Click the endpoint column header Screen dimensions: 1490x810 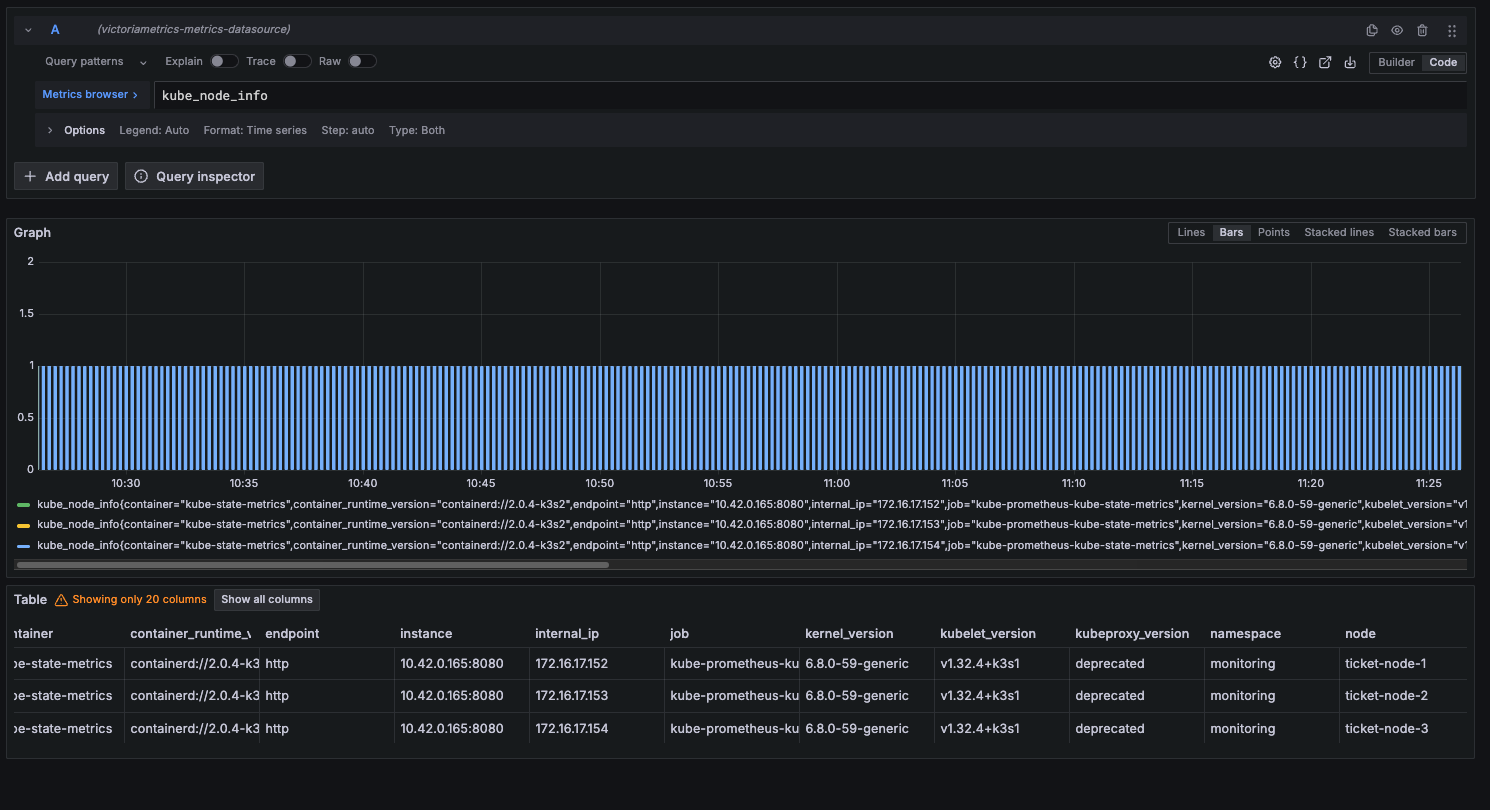(x=291, y=633)
